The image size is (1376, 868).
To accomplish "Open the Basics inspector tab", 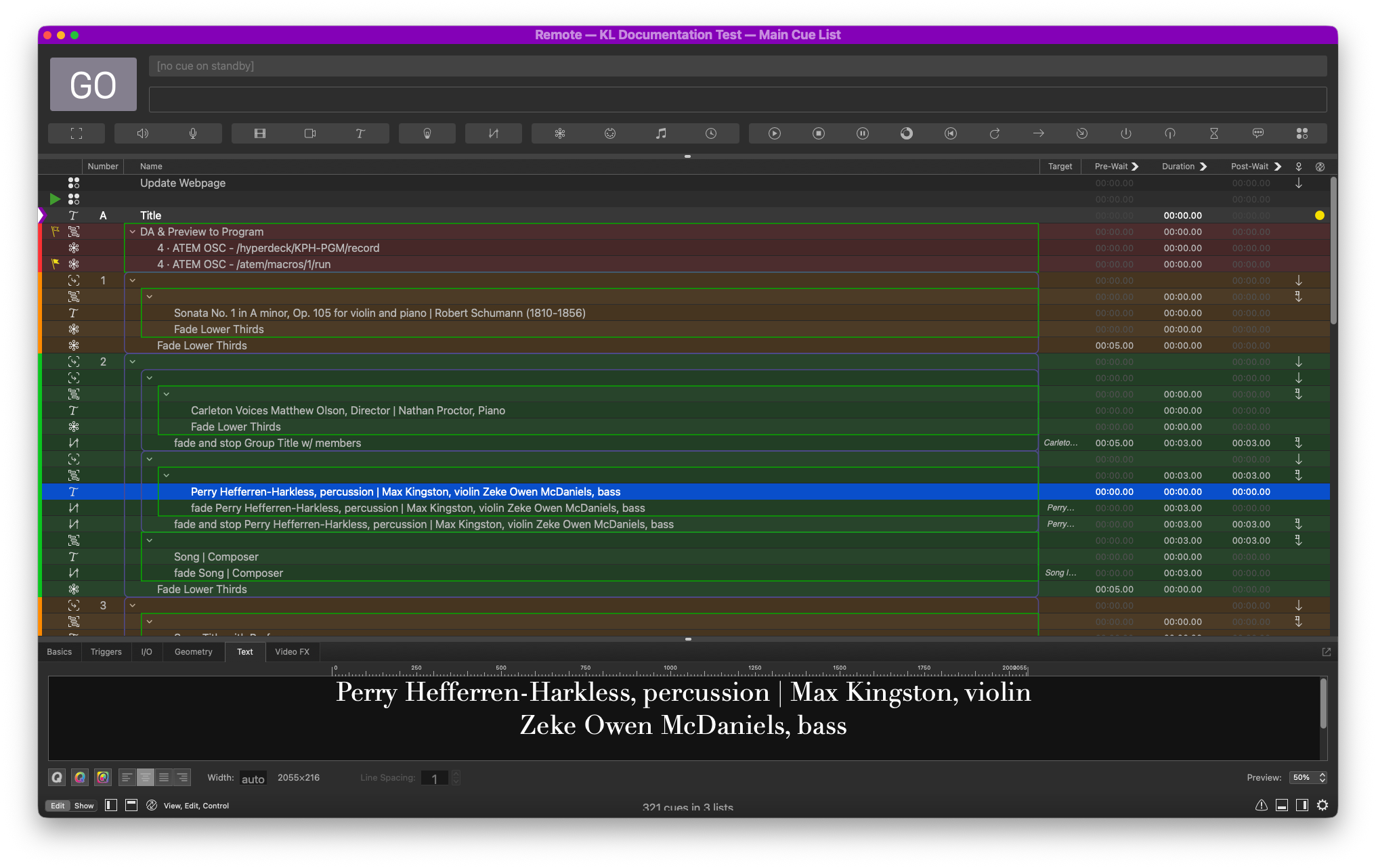I will tap(59, 651).
